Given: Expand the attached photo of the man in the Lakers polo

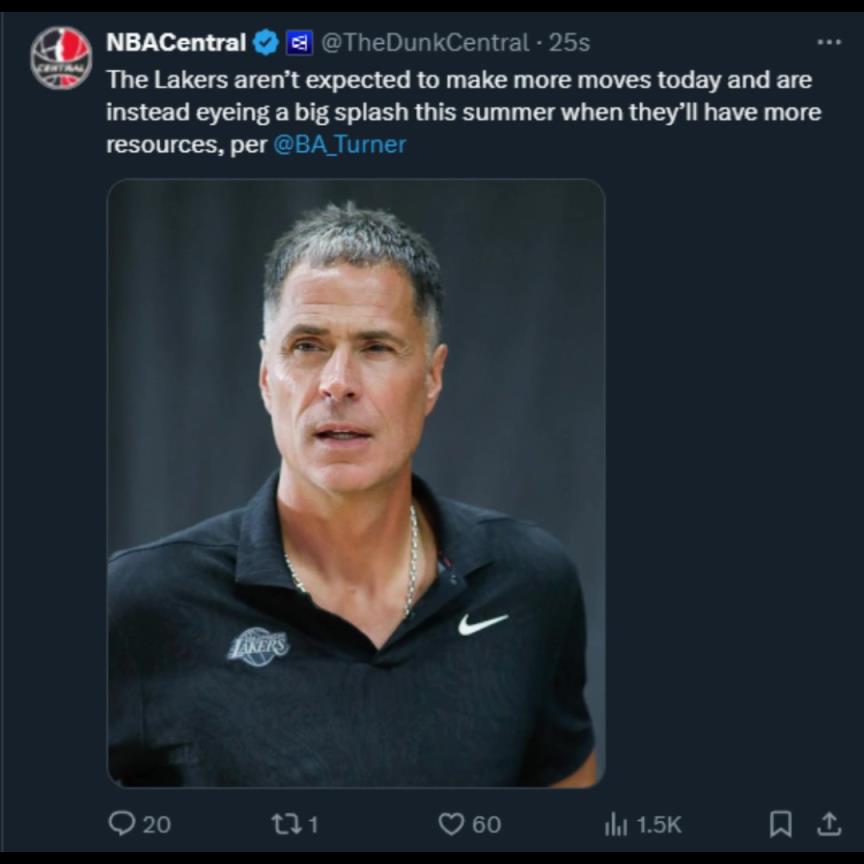Looking at the screenshot, I should pyautogui.click(x=355, y=482).
